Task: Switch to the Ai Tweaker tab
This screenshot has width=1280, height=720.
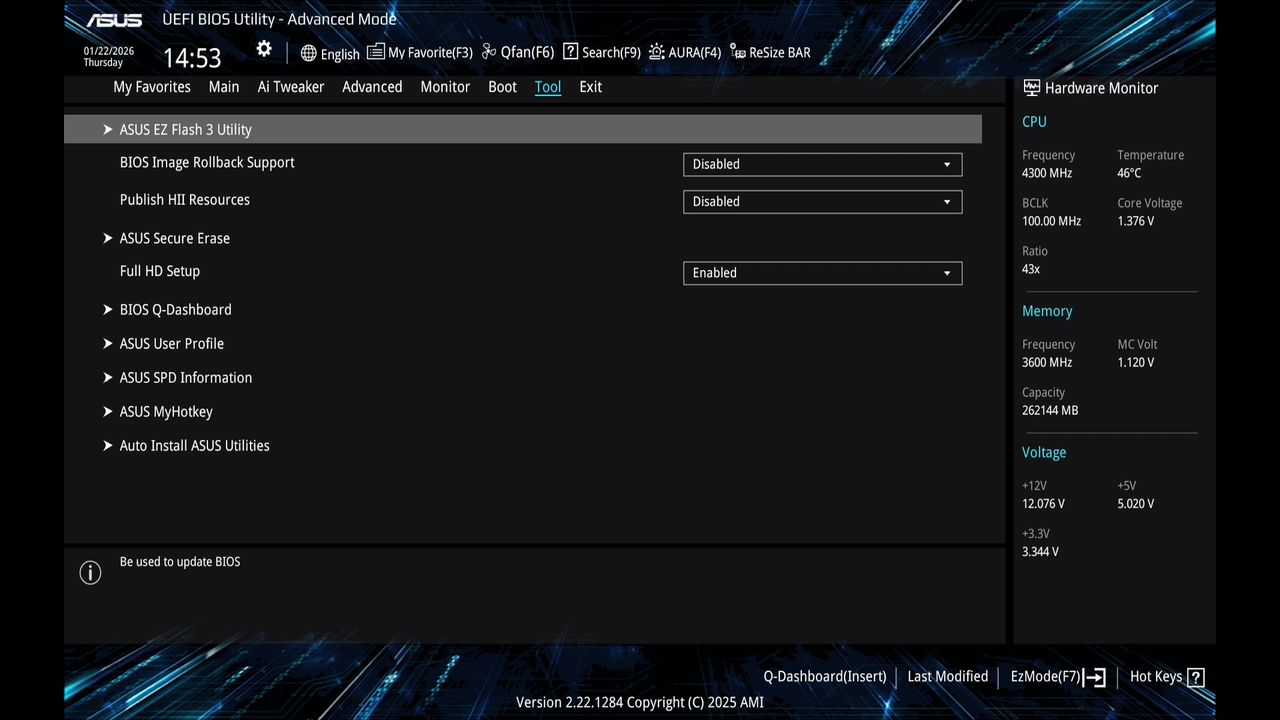Action: tap(291, 87)
